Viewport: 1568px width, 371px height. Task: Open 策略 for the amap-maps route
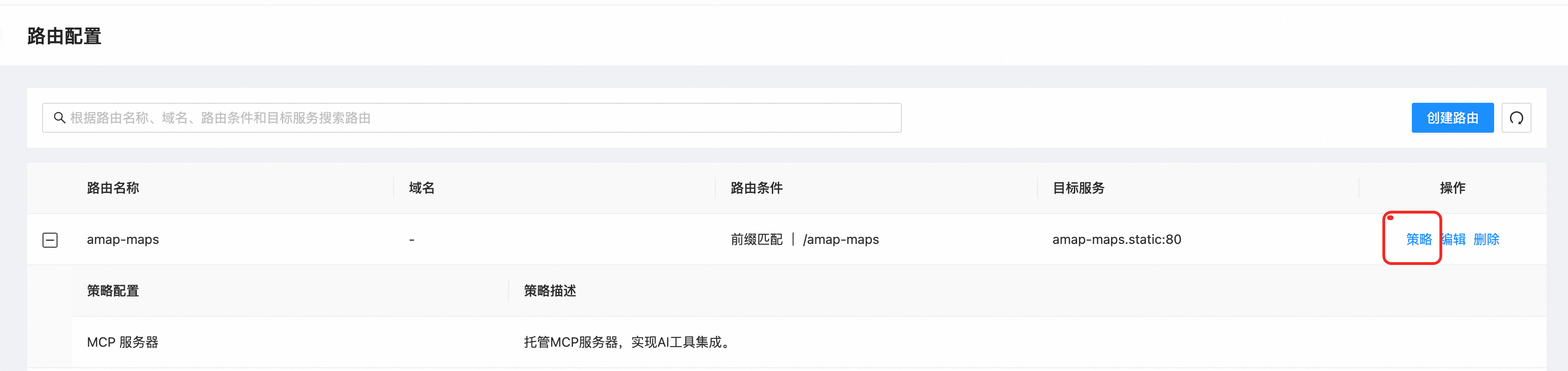tap(1418, 240)
